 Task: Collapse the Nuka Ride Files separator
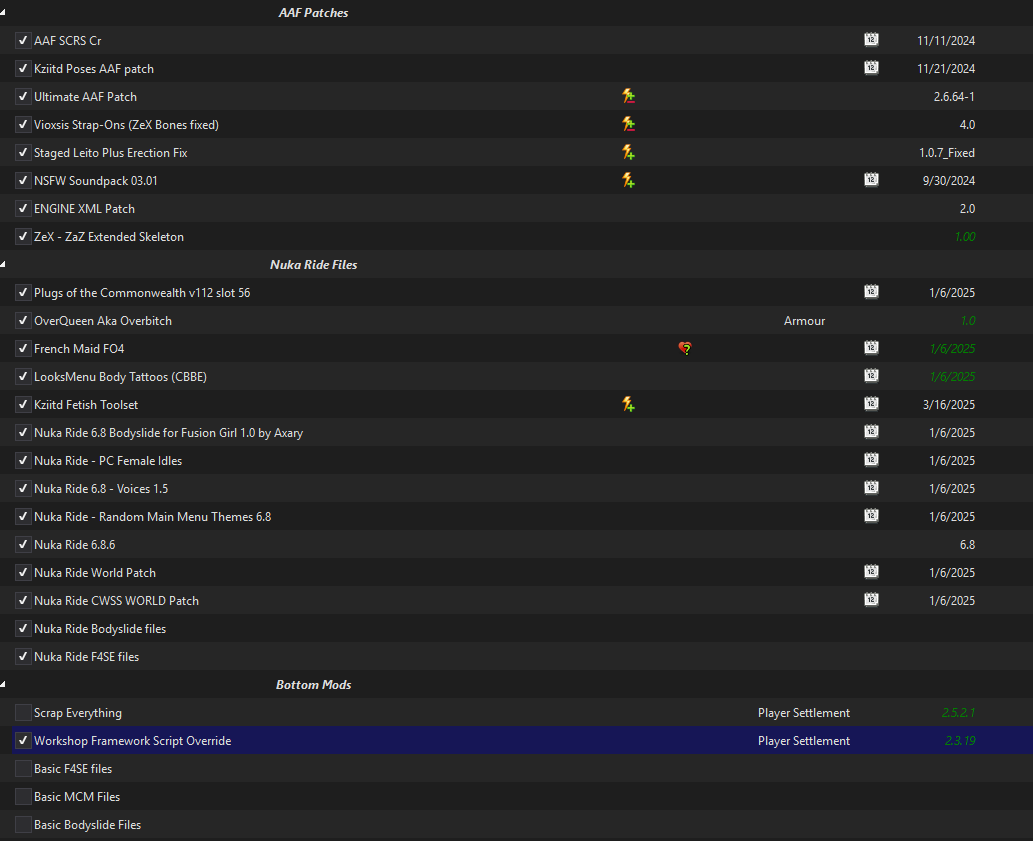3,264
